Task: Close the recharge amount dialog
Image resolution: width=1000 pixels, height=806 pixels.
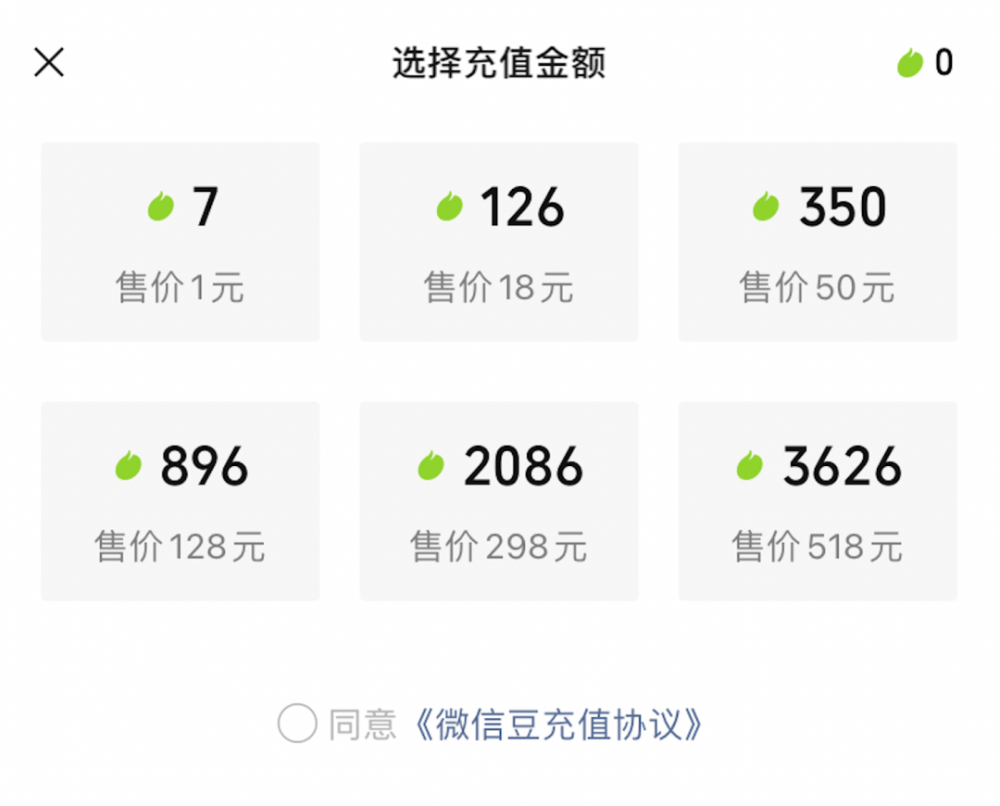Action: pyautogui.click(x=49, y=63)
